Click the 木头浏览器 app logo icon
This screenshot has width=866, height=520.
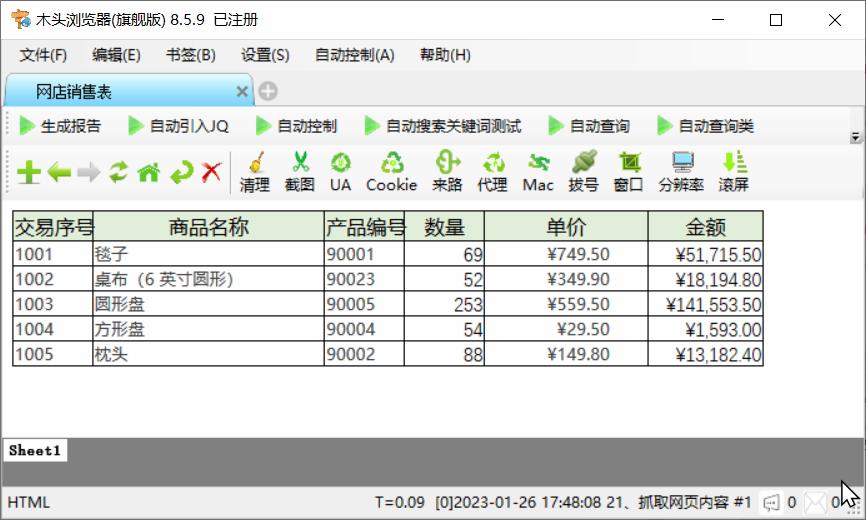pyautogui.click(x=21, y=19)
